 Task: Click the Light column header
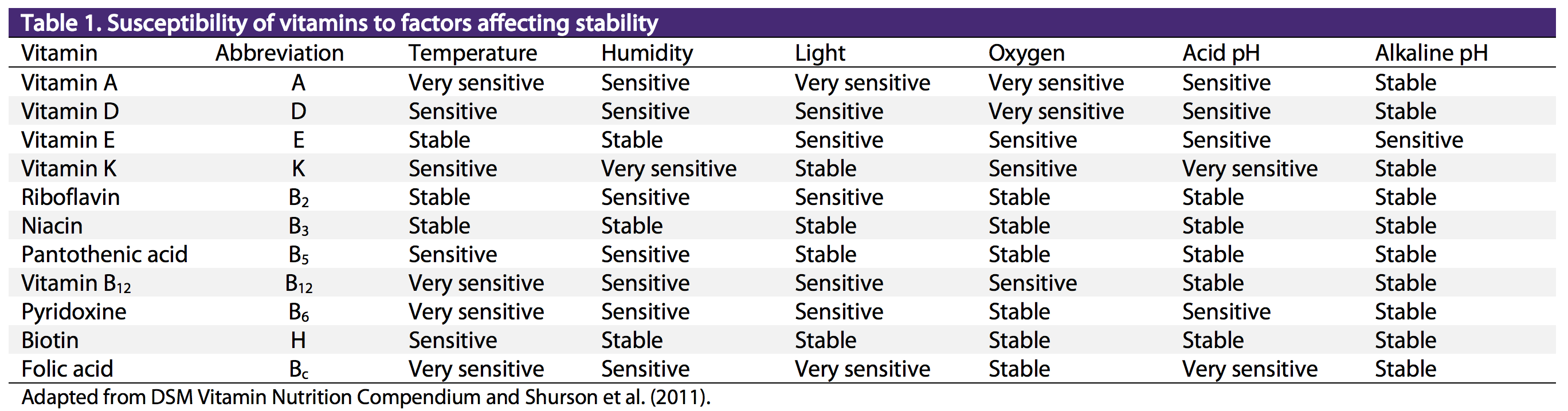click(x=820, y=53)
